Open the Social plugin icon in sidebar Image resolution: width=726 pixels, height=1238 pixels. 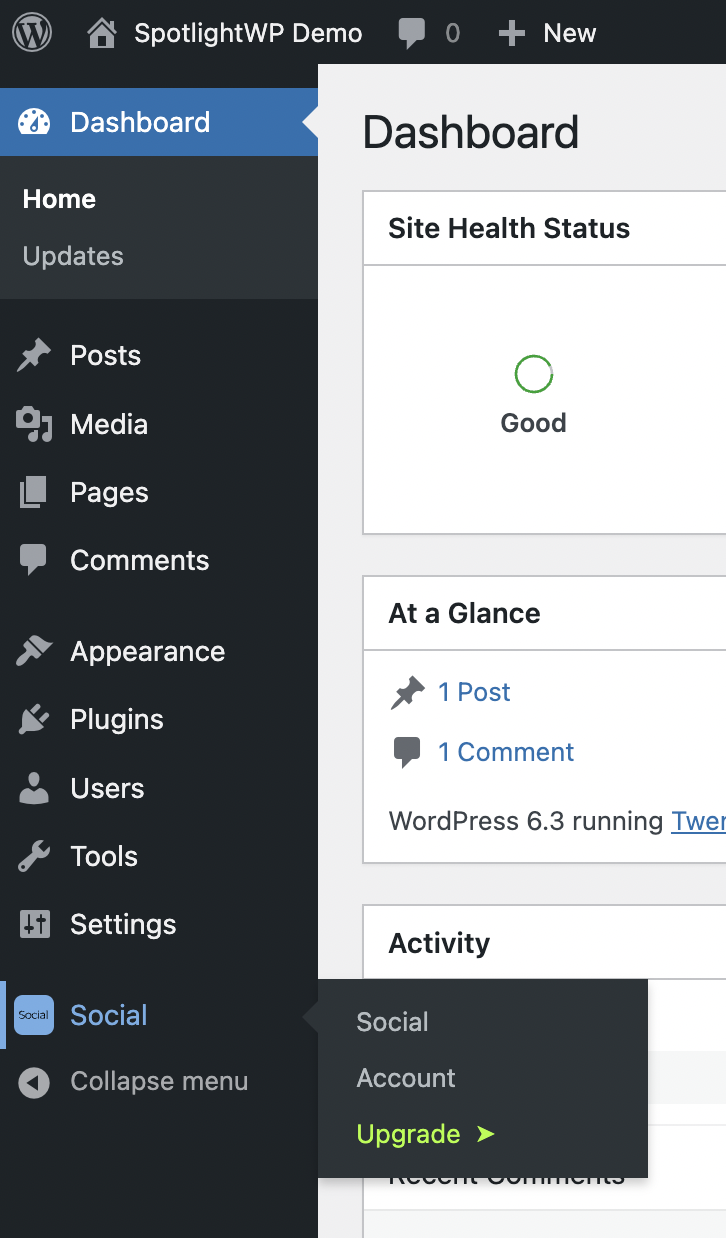33,1015
